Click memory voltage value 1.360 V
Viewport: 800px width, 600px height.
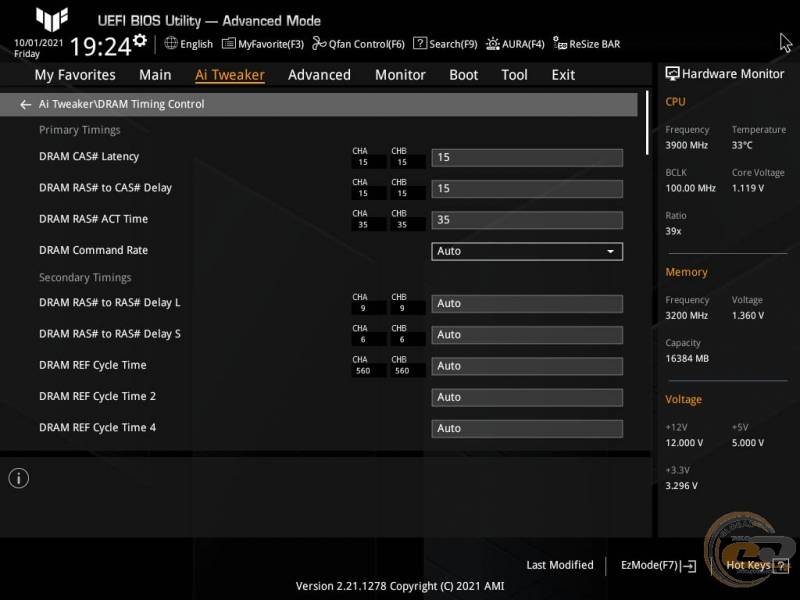point(748,316)
